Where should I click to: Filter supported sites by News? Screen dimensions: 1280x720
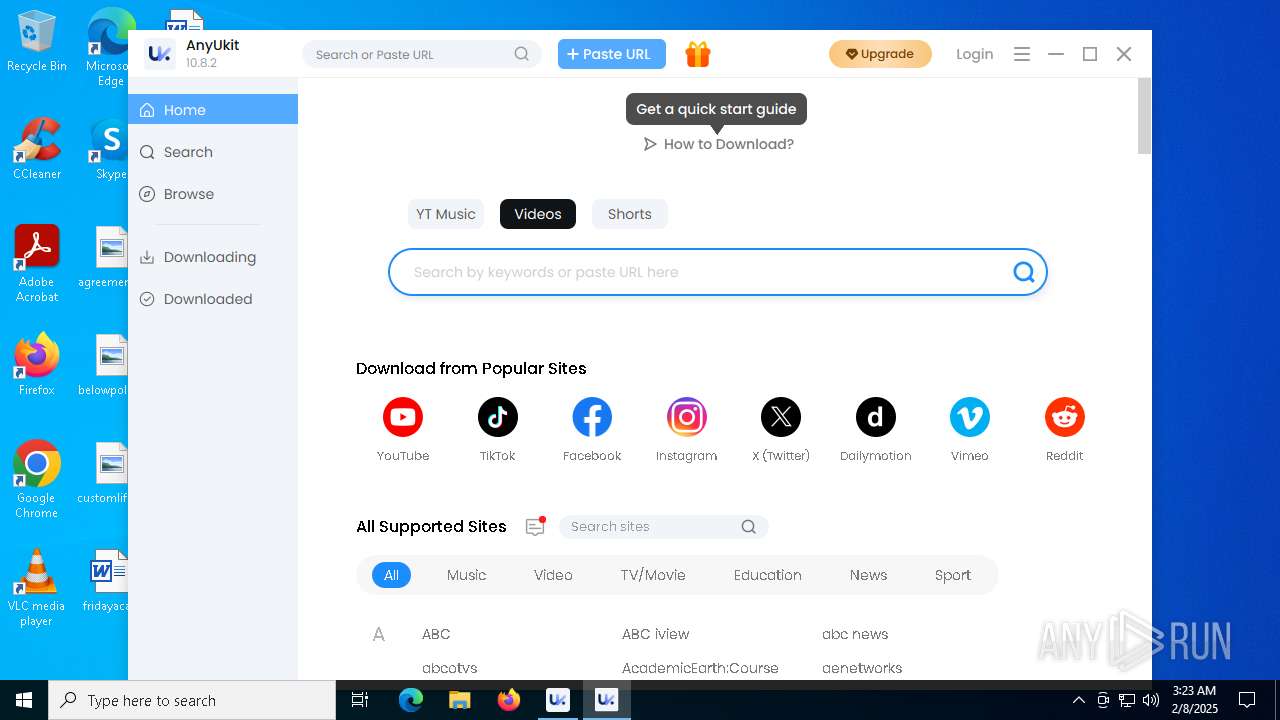tap(868, 575)
